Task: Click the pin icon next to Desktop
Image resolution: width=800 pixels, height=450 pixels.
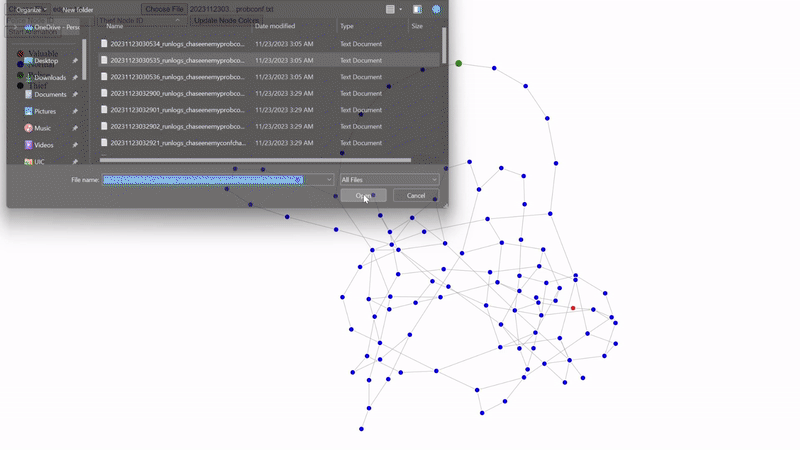Action: tap(75, 61)
